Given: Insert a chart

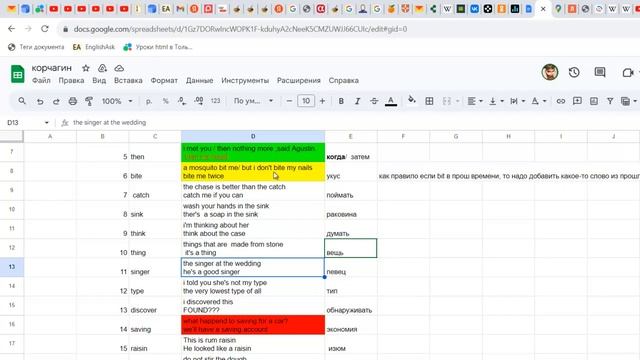Looking at the screenshot, I should click(594, 101).
